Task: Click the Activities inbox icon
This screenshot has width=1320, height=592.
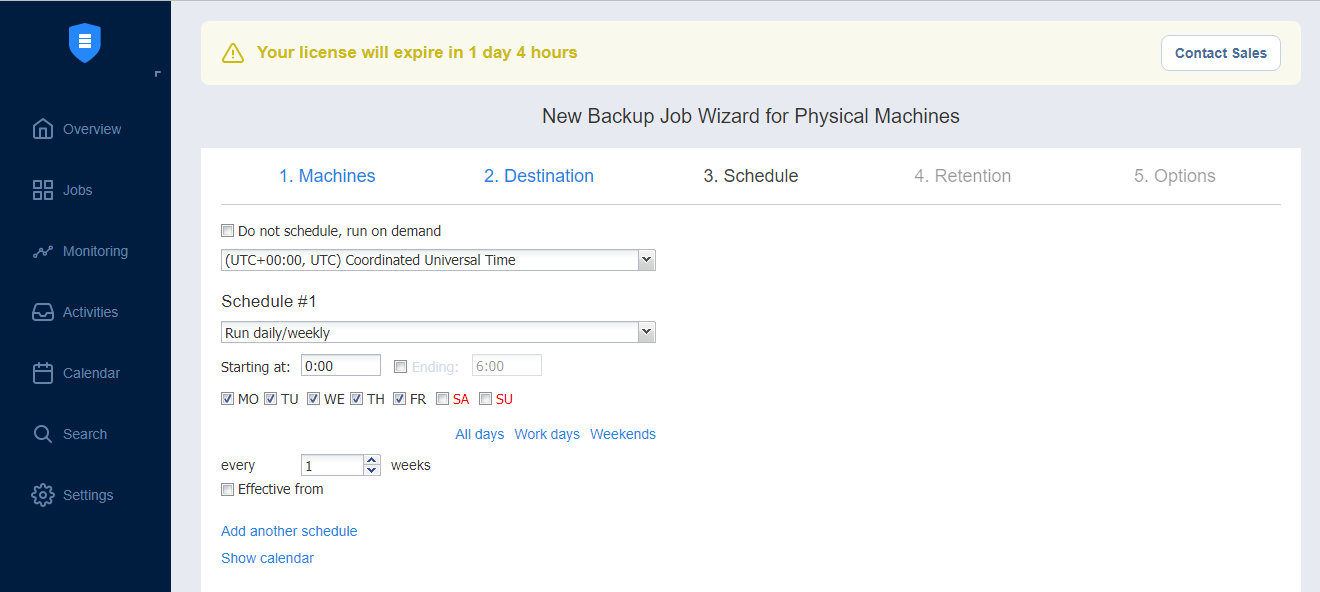Action: 43,312
